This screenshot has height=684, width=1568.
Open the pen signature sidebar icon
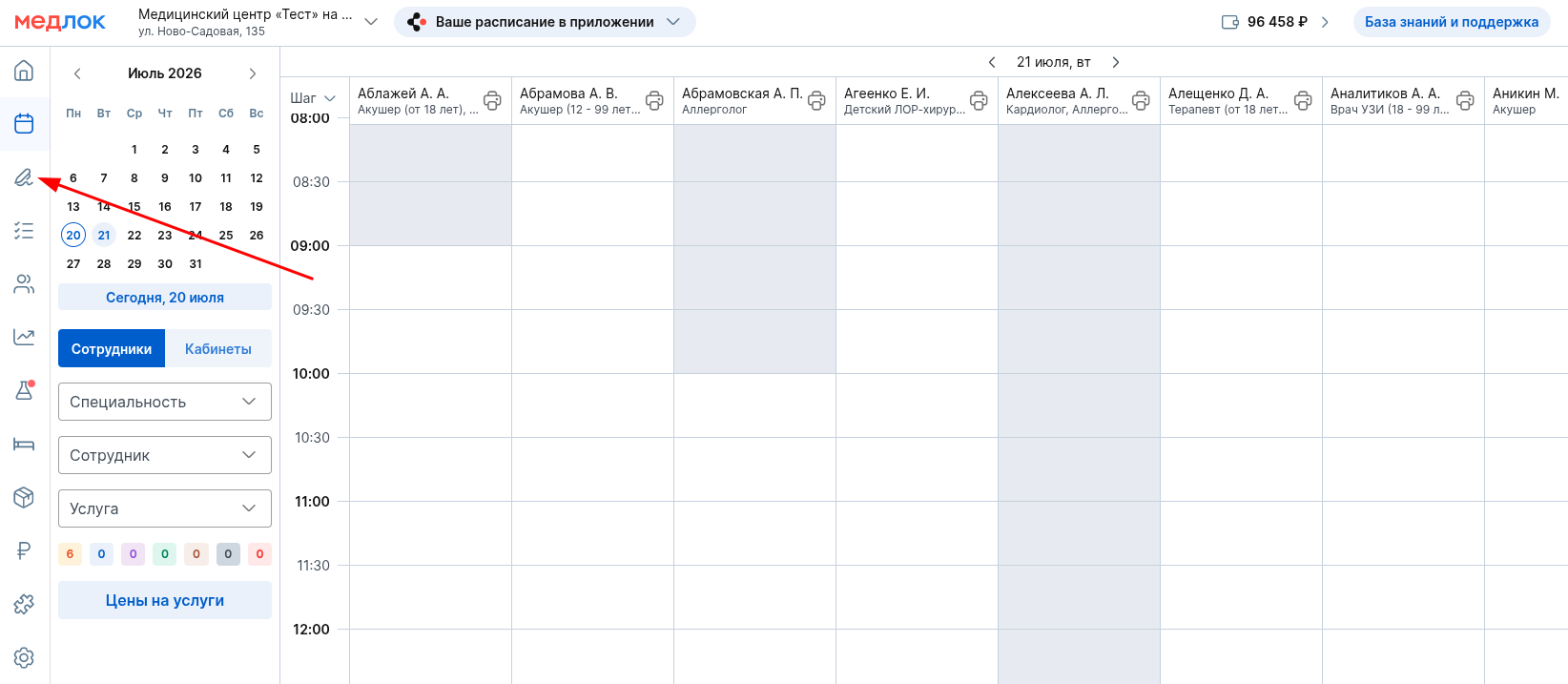point(24,177)
